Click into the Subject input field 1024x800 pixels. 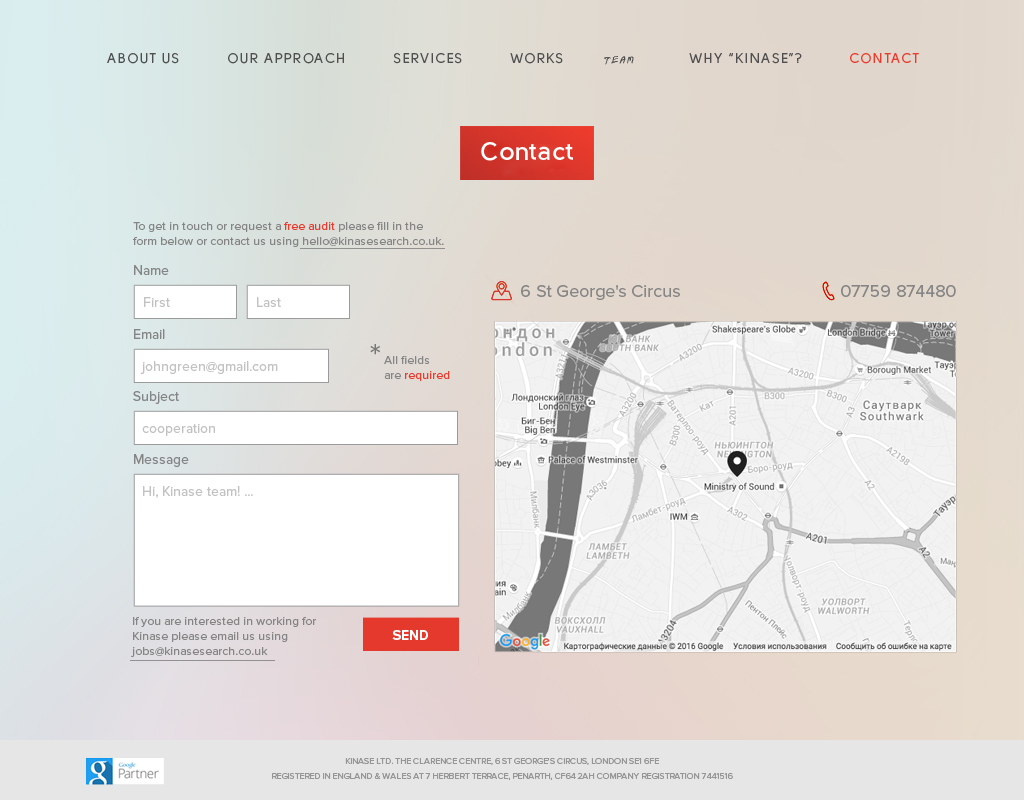pos(296,428)
